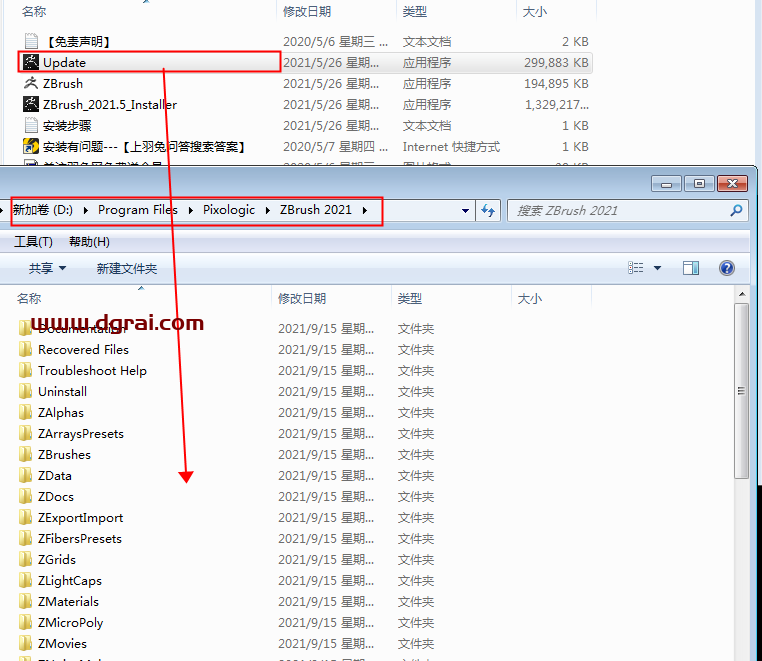Image resolution: width=762 pixels, height=661 pixels.
Task: Click the refresh button beside address bar
Action: [x=488, y=210]
